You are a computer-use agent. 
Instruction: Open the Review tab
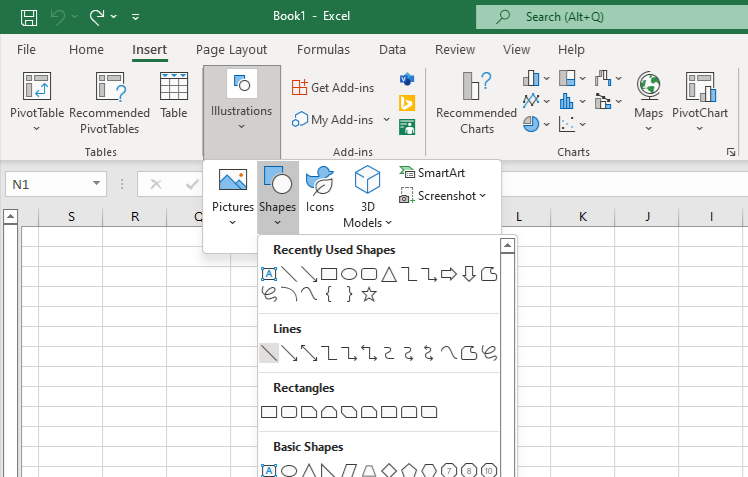[455, 50]
